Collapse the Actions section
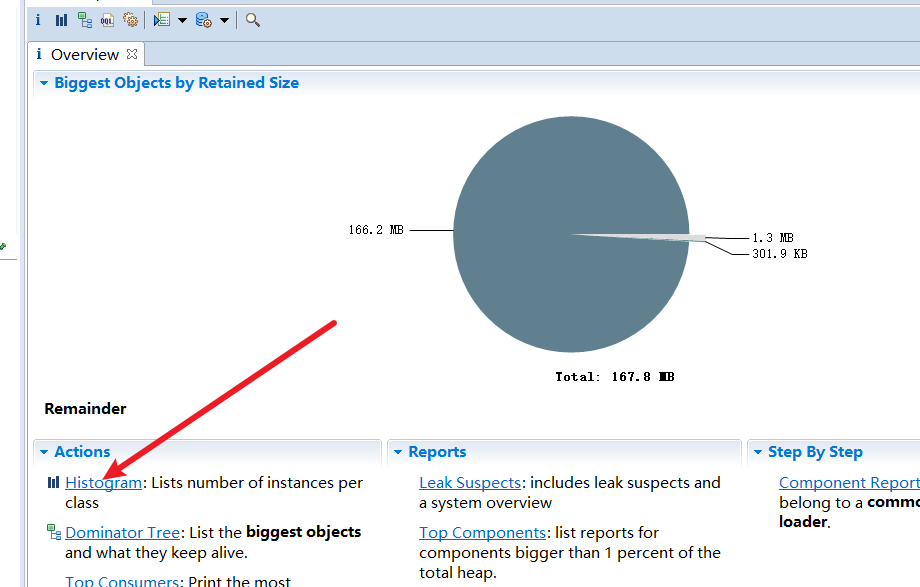The height and width of the screenshot is (587, 920). [44, 452]
